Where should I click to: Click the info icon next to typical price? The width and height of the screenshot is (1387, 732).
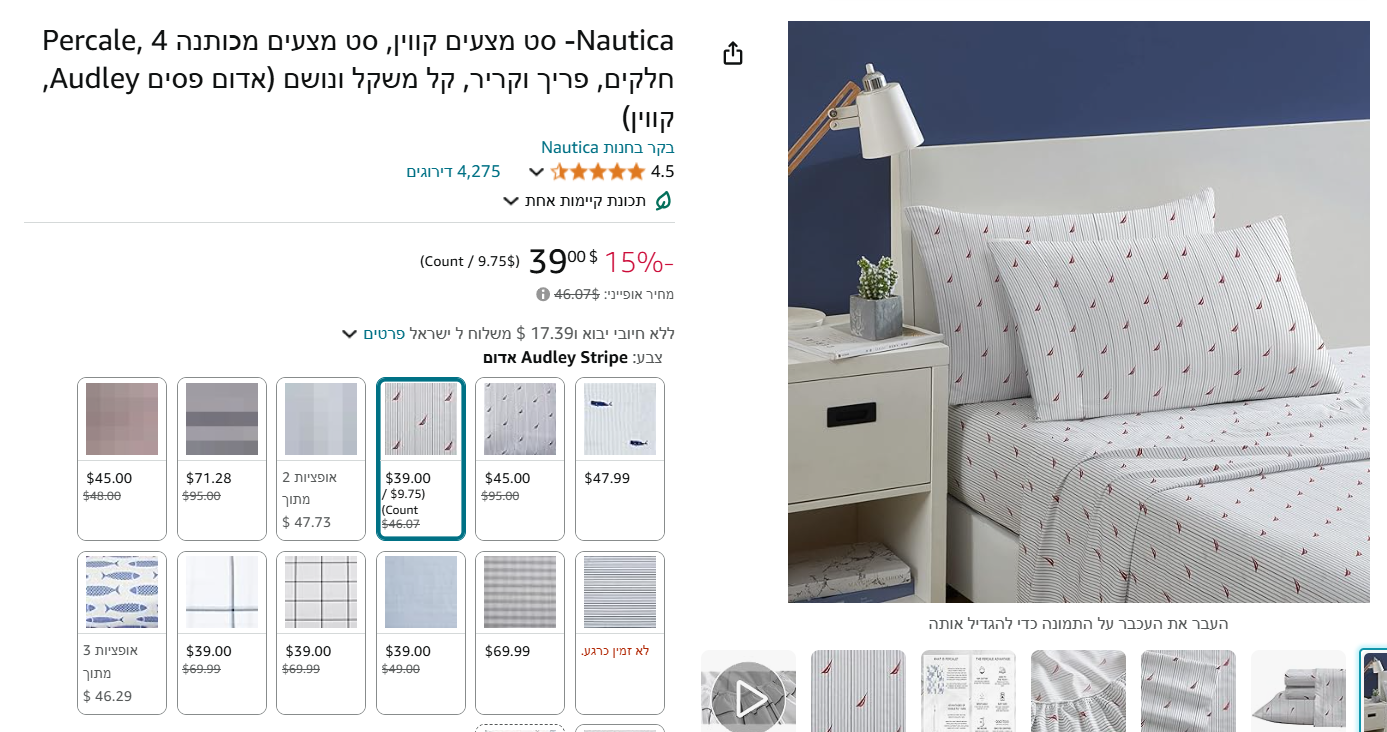[x=543, y=294]
